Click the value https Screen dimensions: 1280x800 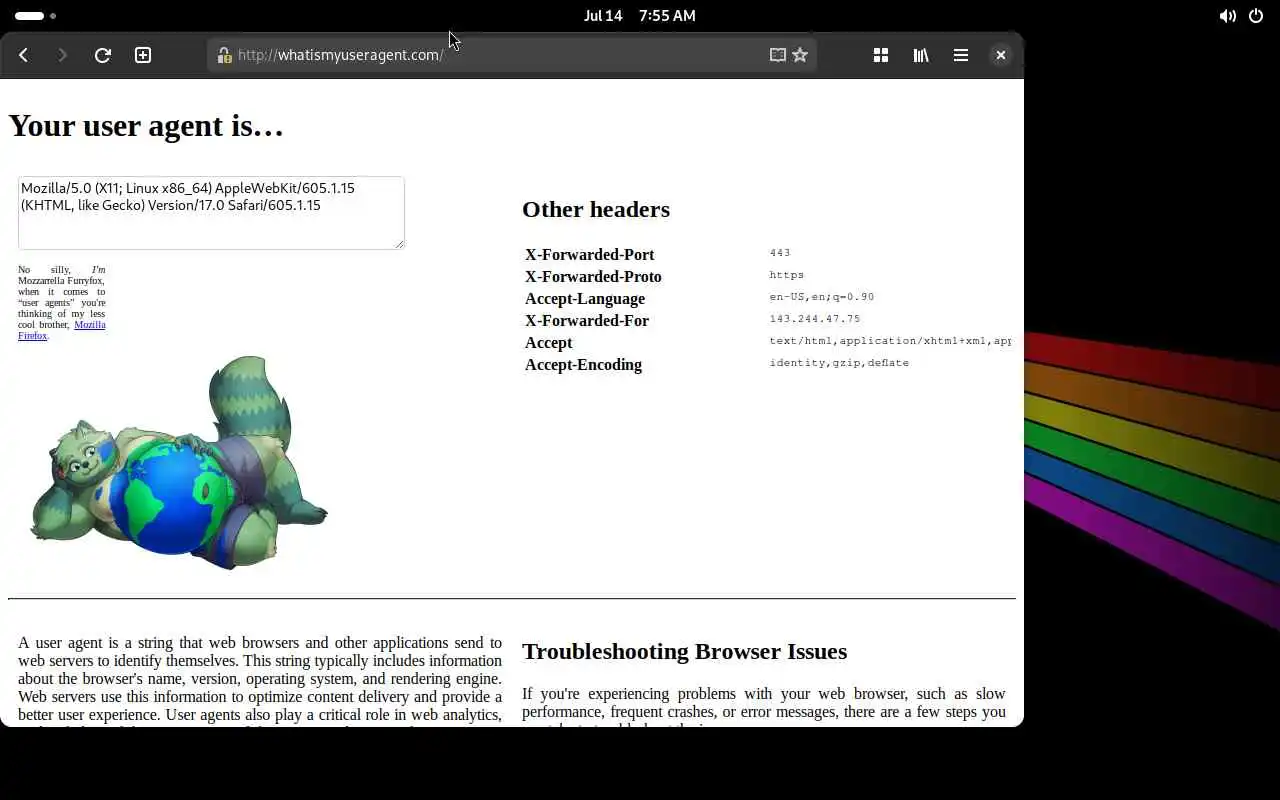click(787, 275)
